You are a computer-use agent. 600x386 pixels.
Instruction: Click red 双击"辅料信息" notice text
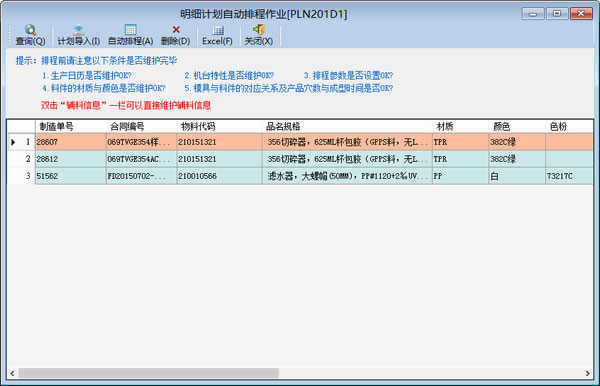pos(126,105)
